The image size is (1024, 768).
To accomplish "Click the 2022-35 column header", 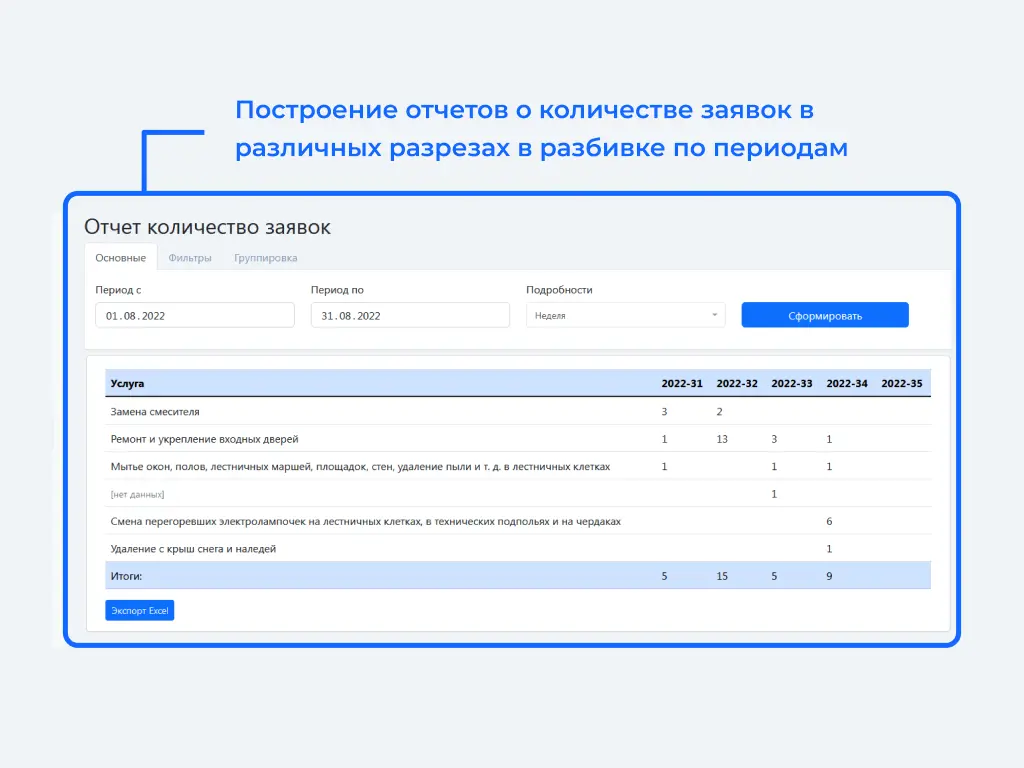I will coord(902,384).
